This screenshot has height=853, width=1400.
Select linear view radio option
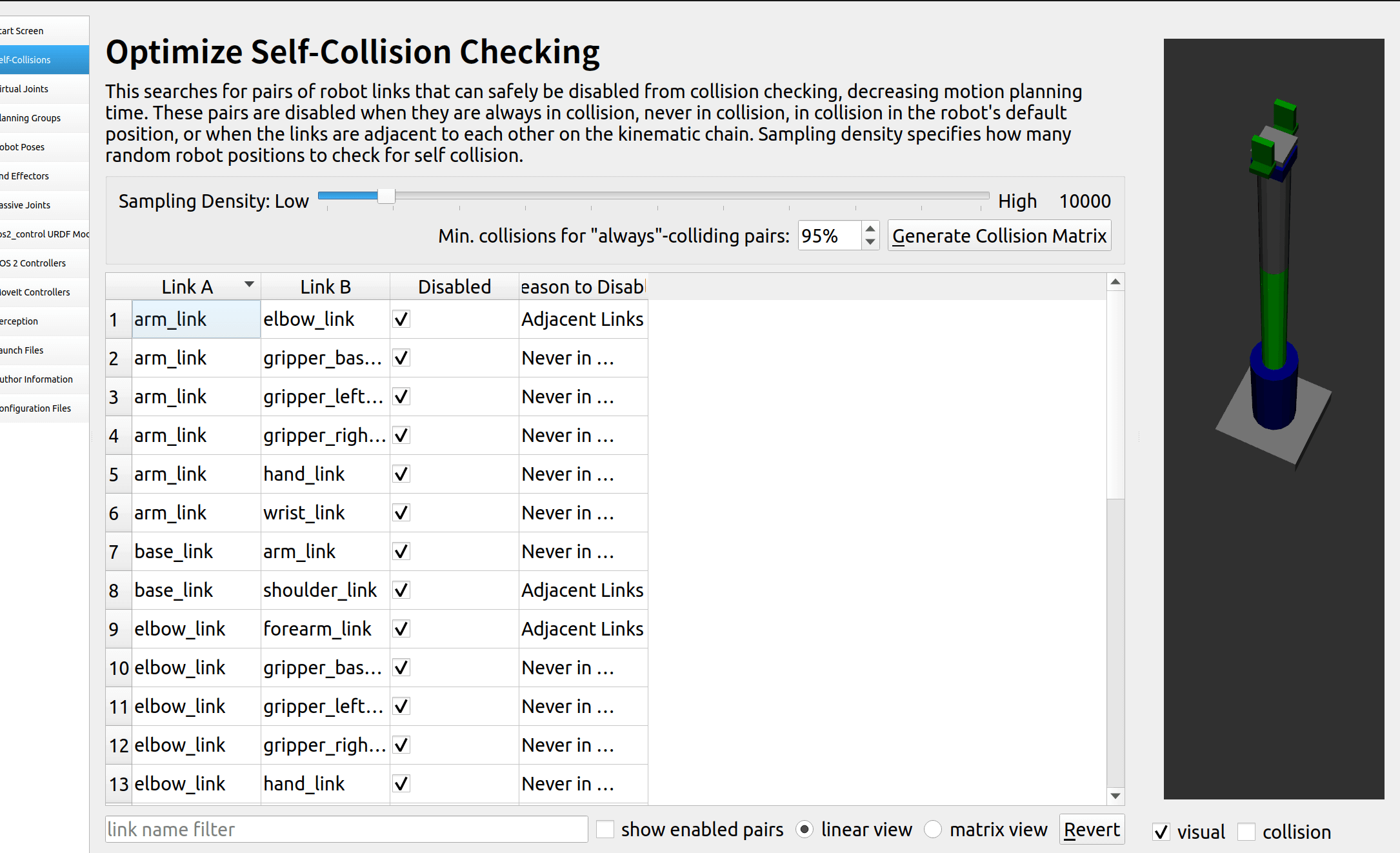pos(805,829)
